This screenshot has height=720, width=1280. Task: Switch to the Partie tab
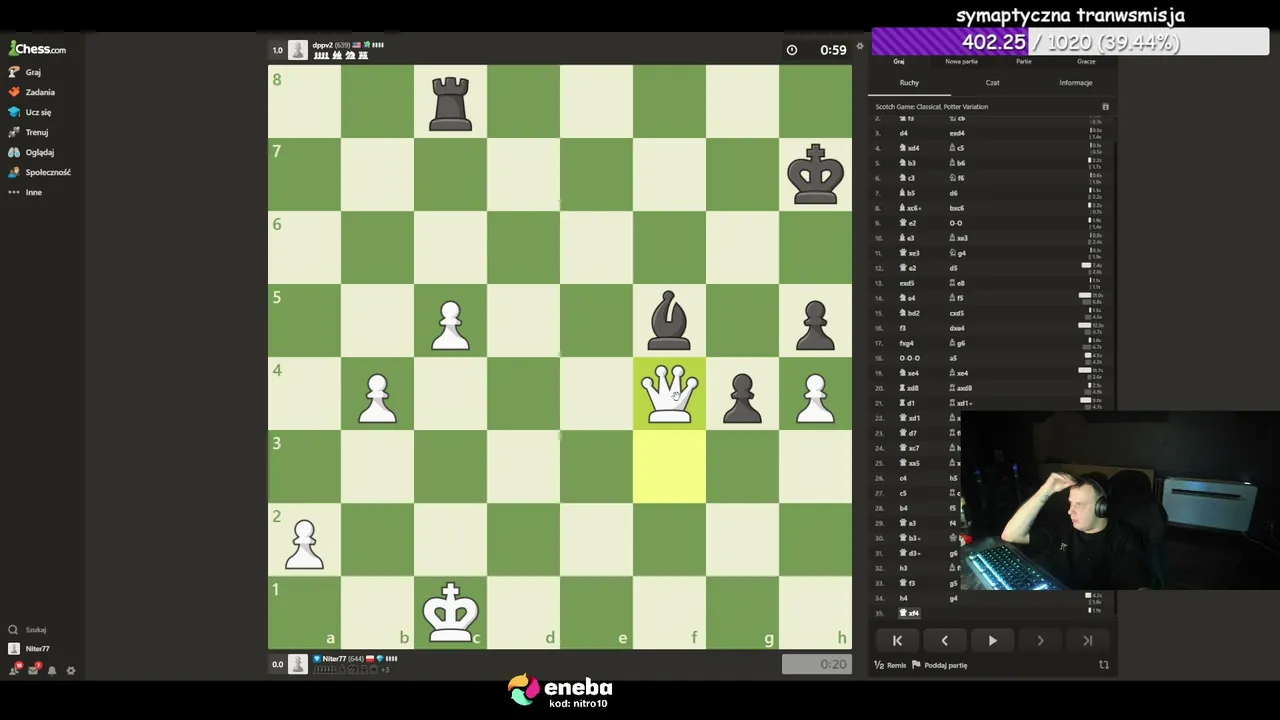tap(1024, 62)
